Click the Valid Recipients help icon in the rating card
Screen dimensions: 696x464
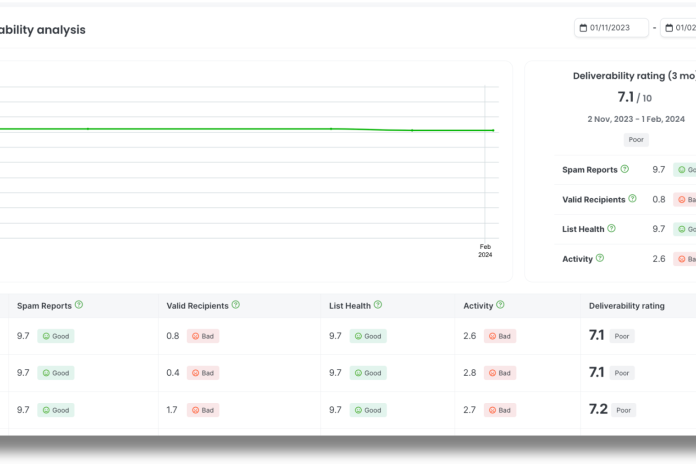(x=635, y=199)
